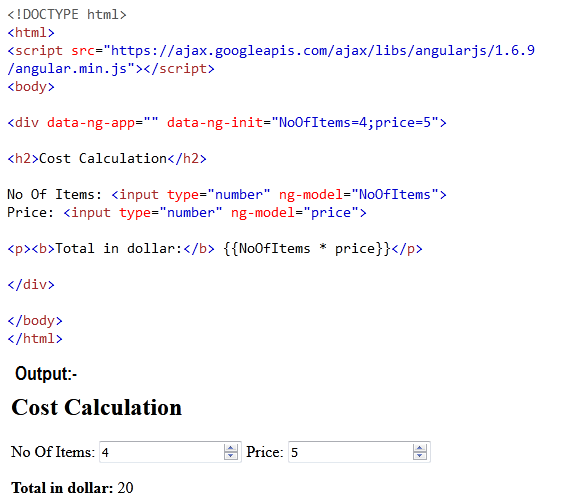The image size is (569, 504).
Task: Click the '<h2>Cost Calculation</h2>' code line
Action: pos(107,159)
